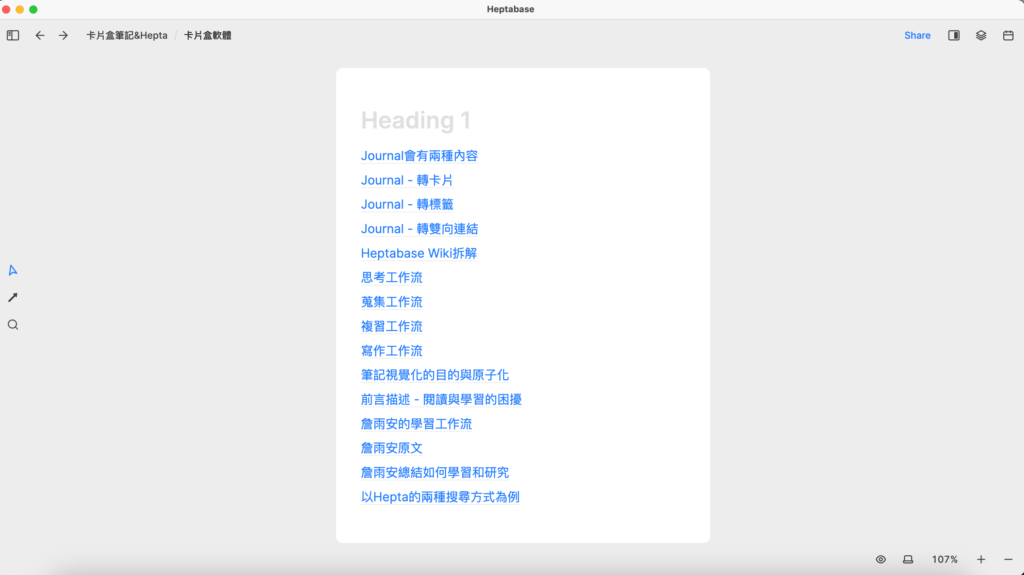Open link 寫作工作流

tap(392, 351)
